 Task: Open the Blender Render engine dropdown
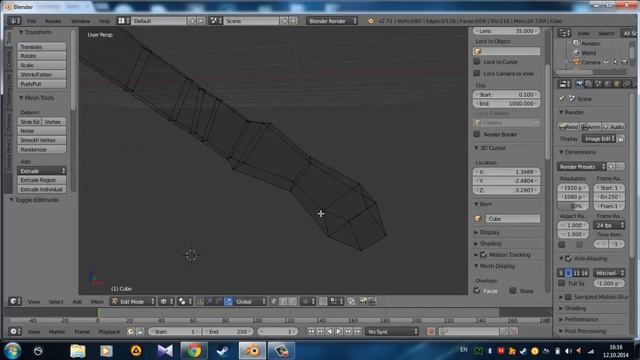(332, 20)
